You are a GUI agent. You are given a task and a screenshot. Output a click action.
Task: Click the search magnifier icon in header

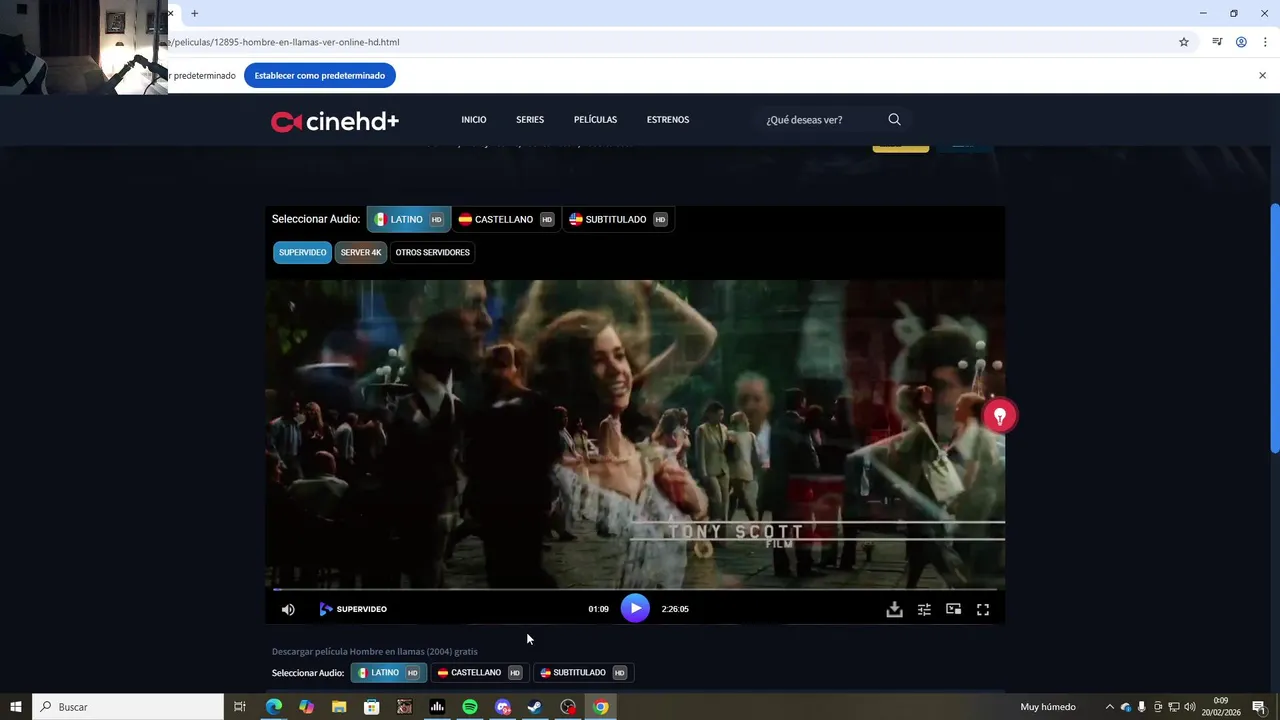(x=894, y=120)
